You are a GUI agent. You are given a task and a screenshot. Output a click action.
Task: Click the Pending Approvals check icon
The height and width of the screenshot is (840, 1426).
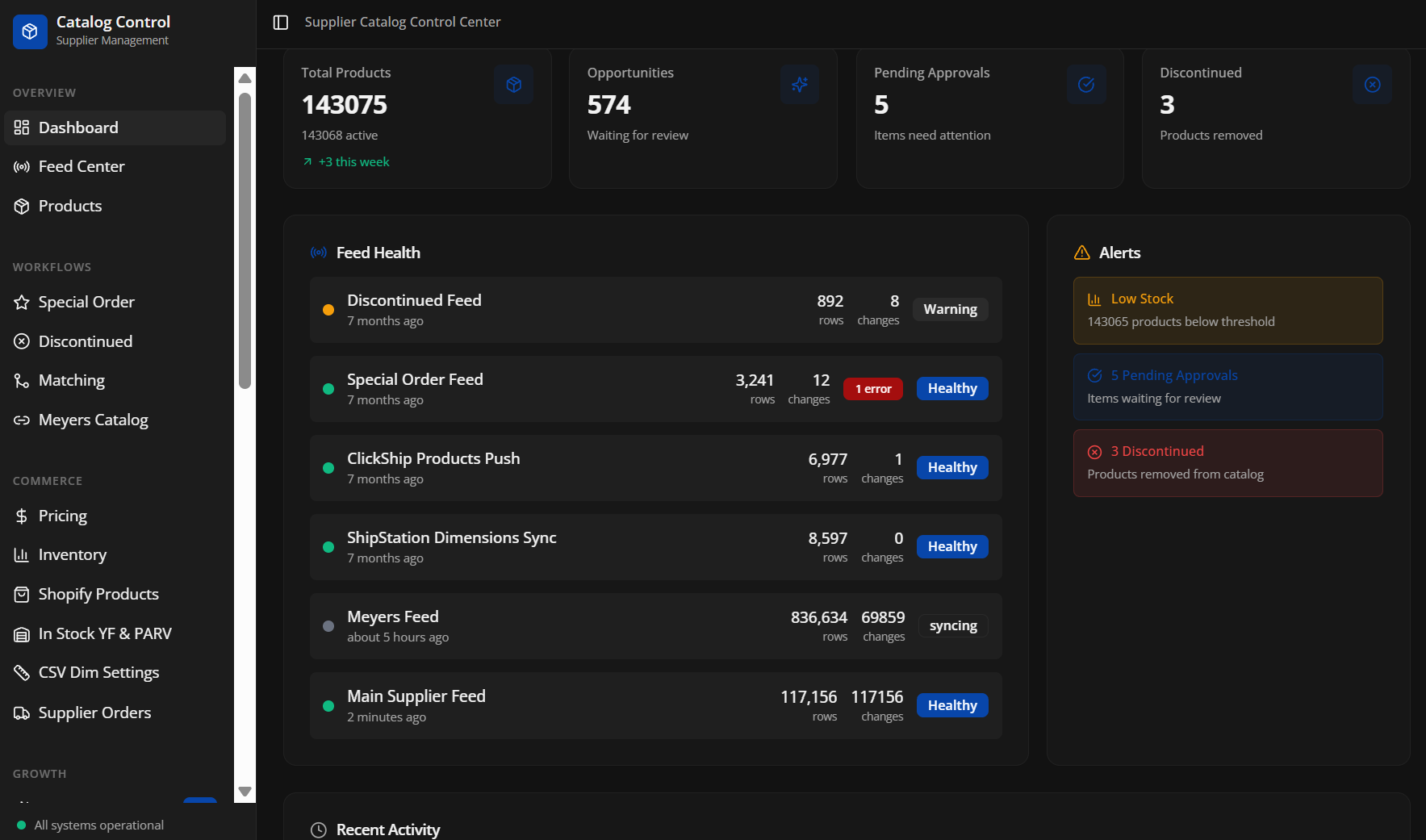[1086, 85]
